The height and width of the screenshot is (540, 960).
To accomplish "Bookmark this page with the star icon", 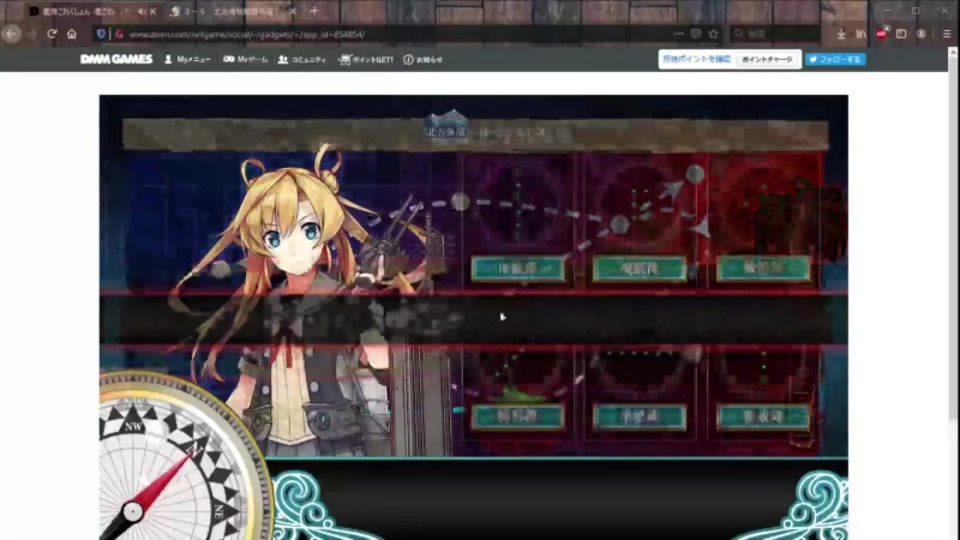I will [714, 34].
